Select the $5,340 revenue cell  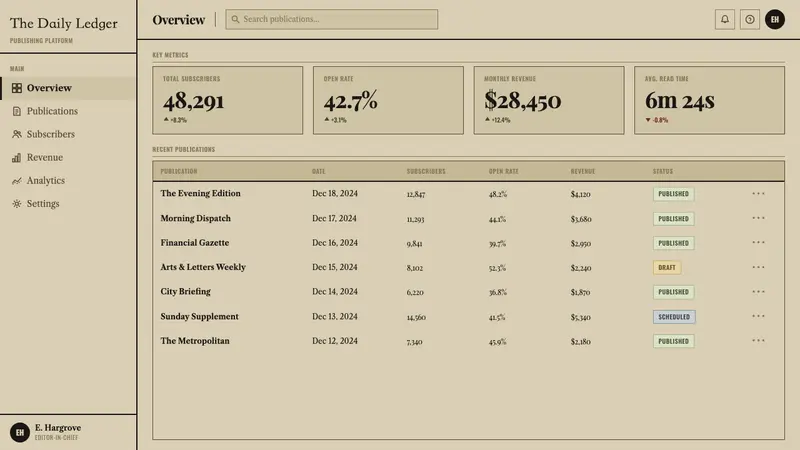(581, 317)
